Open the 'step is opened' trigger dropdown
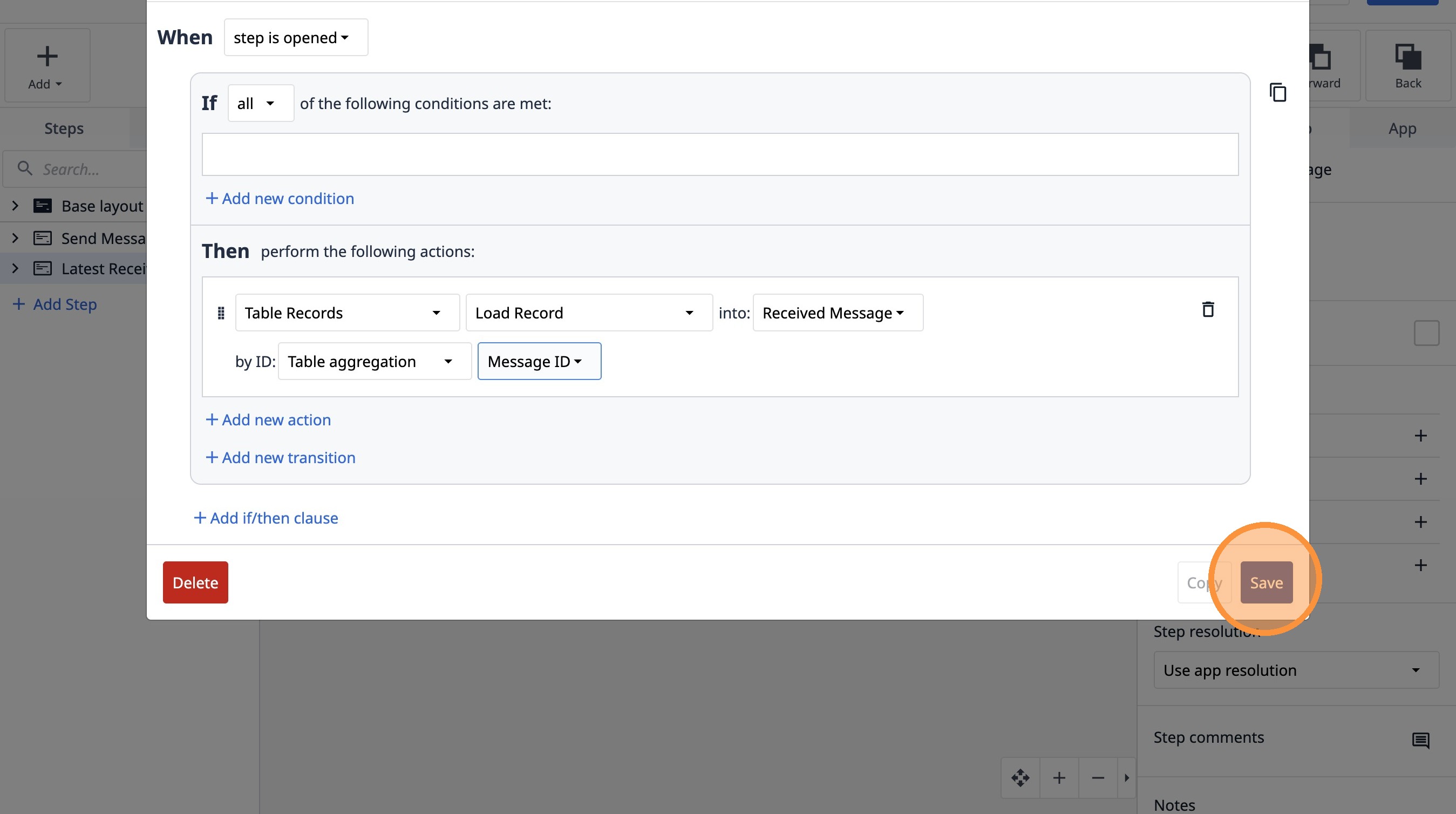The height and width of the screenshot is (814, 1456). pos(296,37)
